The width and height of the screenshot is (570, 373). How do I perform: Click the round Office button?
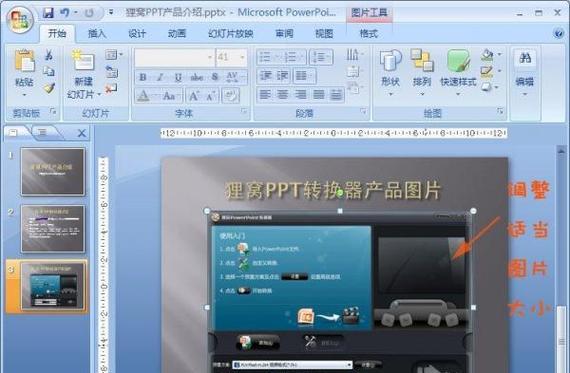(x=20, y=19)
